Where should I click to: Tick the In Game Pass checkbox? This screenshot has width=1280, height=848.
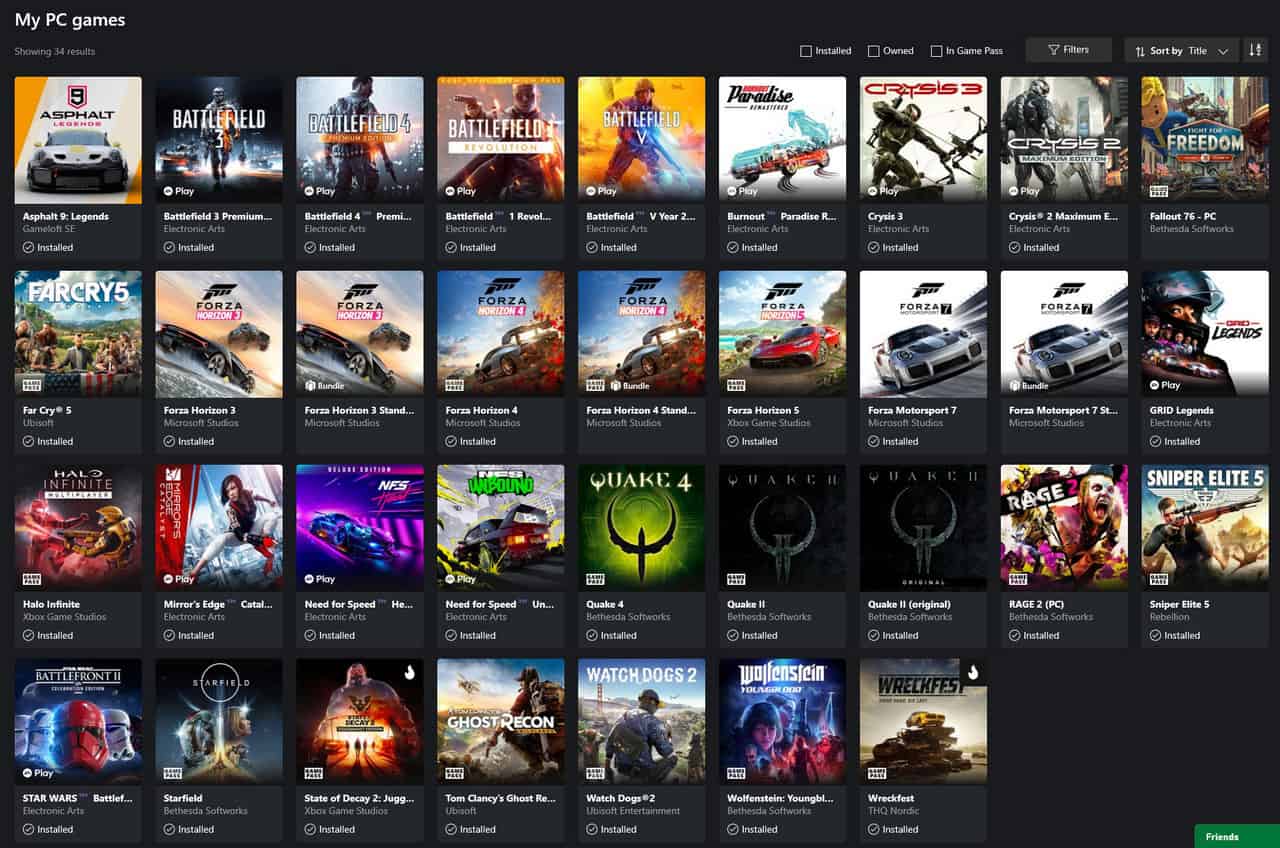pyautogui.click(x=936, y=51)
